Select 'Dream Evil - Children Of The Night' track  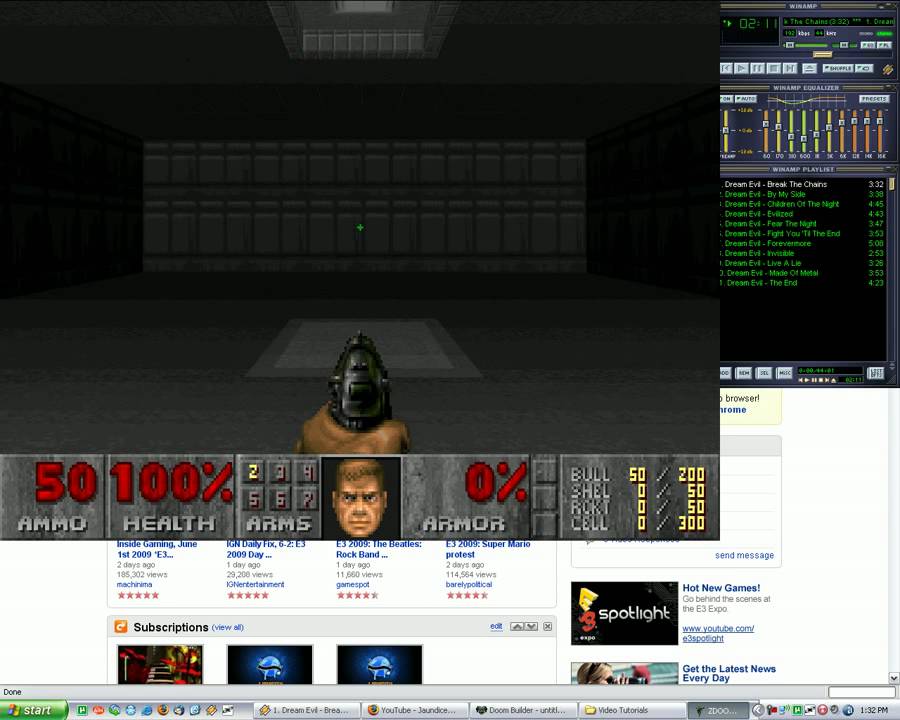coord(802,204)
